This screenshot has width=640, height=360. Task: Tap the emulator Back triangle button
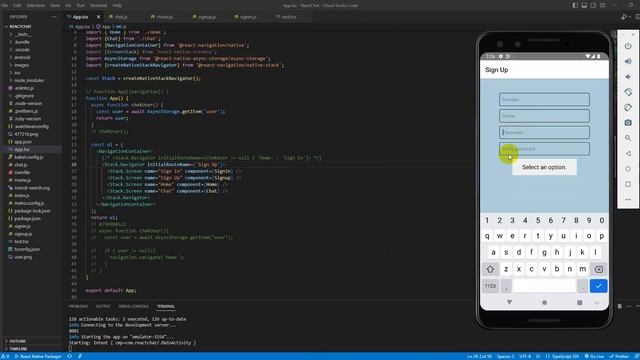pos(628,153)
